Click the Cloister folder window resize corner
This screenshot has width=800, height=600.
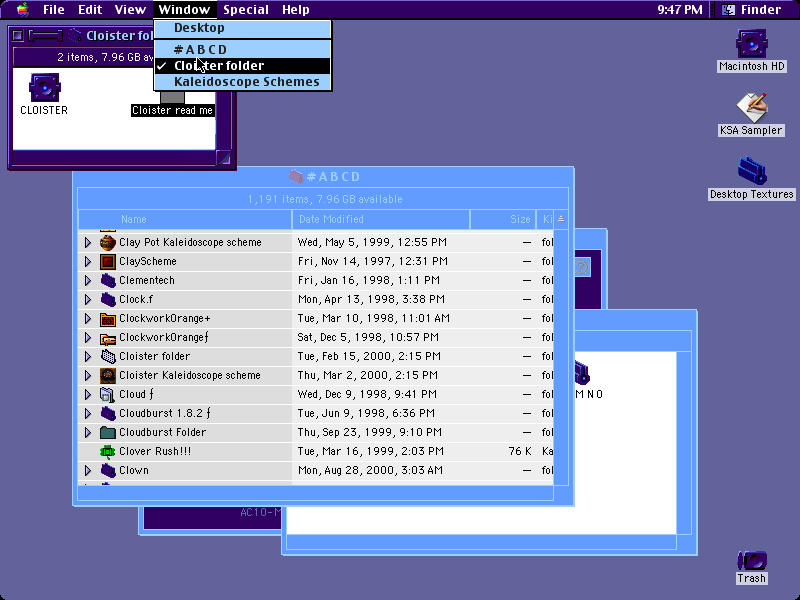coord(223,158)
